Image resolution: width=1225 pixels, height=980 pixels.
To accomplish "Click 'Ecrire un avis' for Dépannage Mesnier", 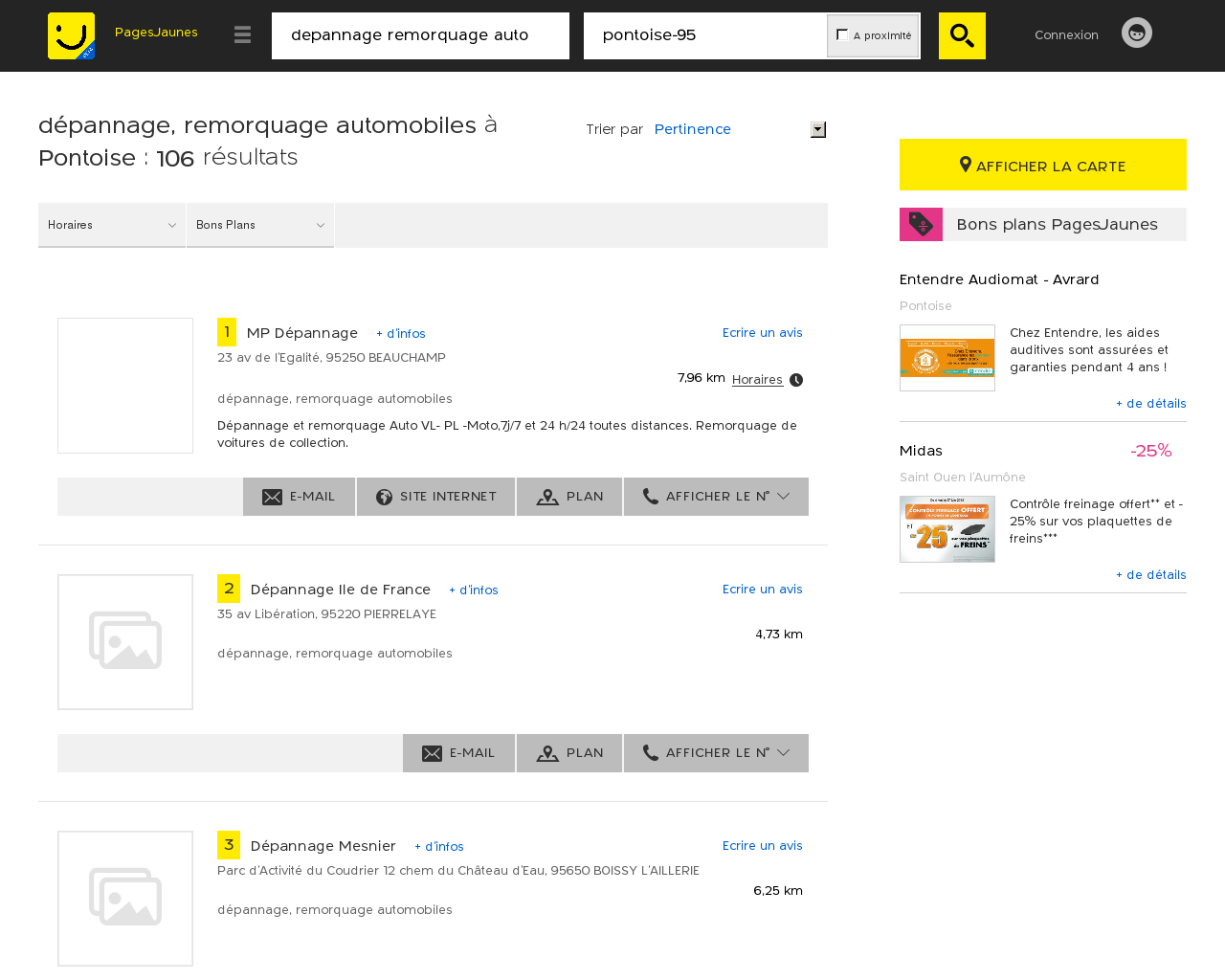I will (x=763, y=846).
